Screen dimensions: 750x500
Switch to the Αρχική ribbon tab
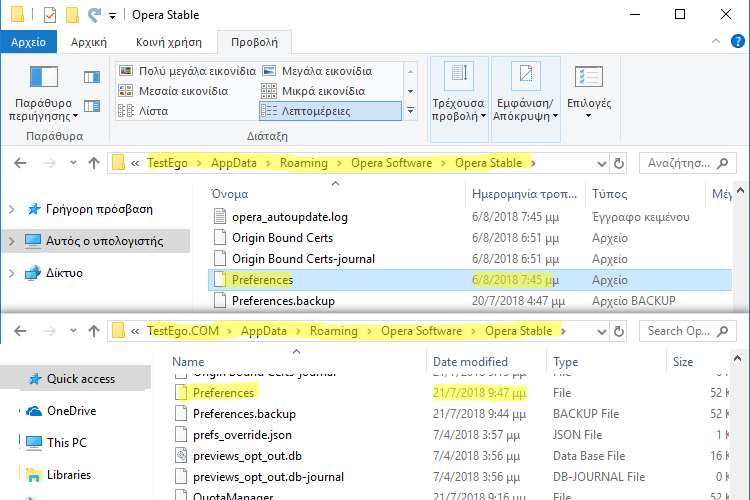88,42
